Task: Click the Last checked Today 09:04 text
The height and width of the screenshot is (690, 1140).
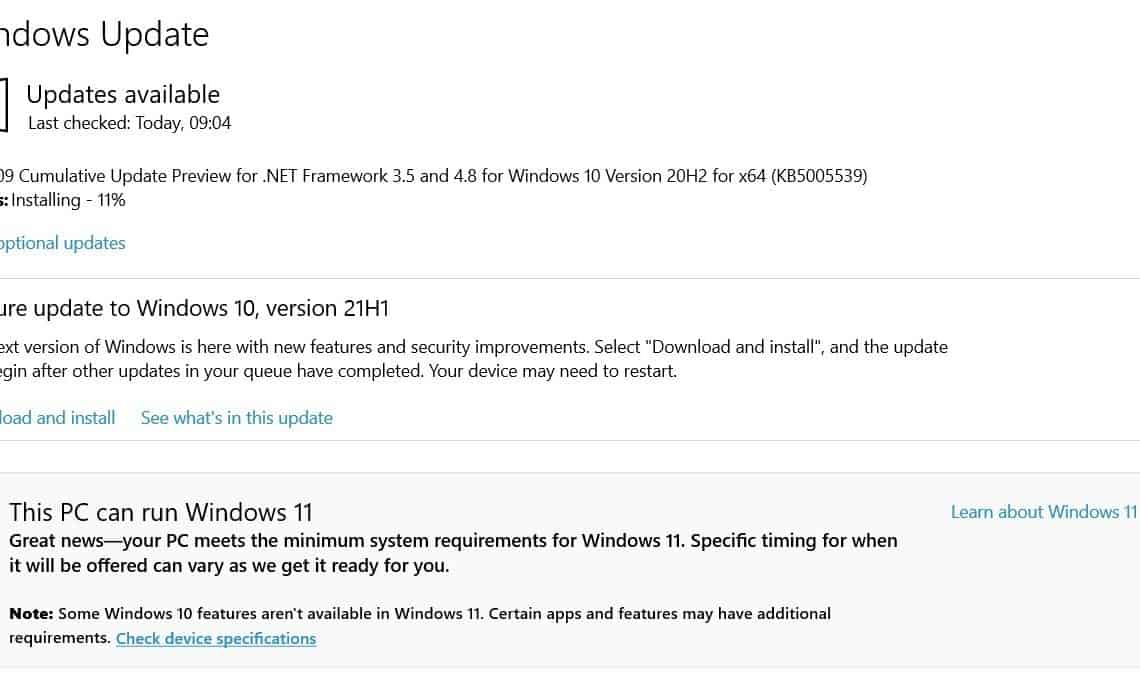Action: click(x=129, y=123)
